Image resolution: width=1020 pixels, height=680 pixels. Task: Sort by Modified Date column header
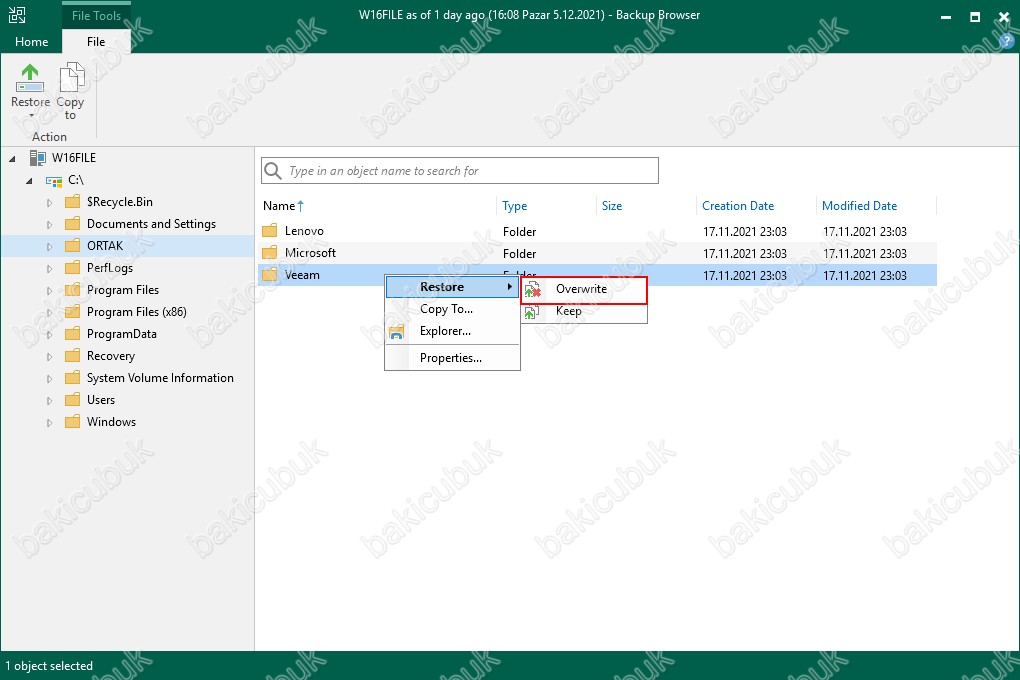click(x=859, y=206)
